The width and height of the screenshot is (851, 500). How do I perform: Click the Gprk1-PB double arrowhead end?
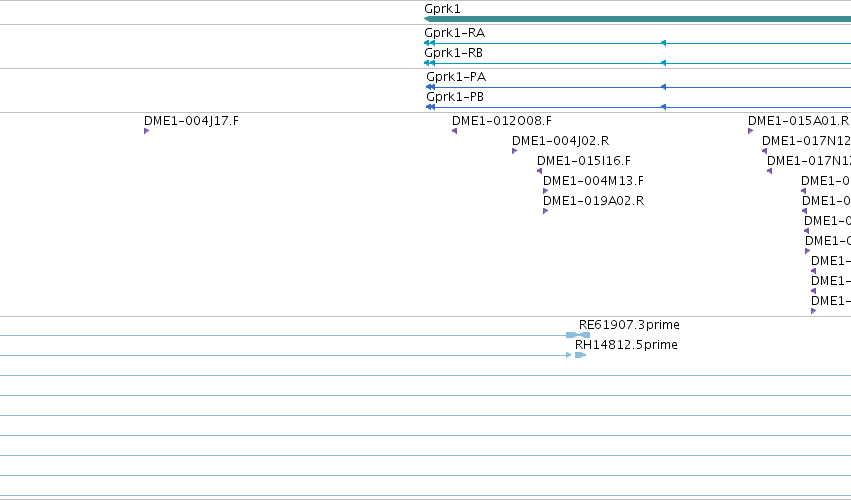(430, 107)
